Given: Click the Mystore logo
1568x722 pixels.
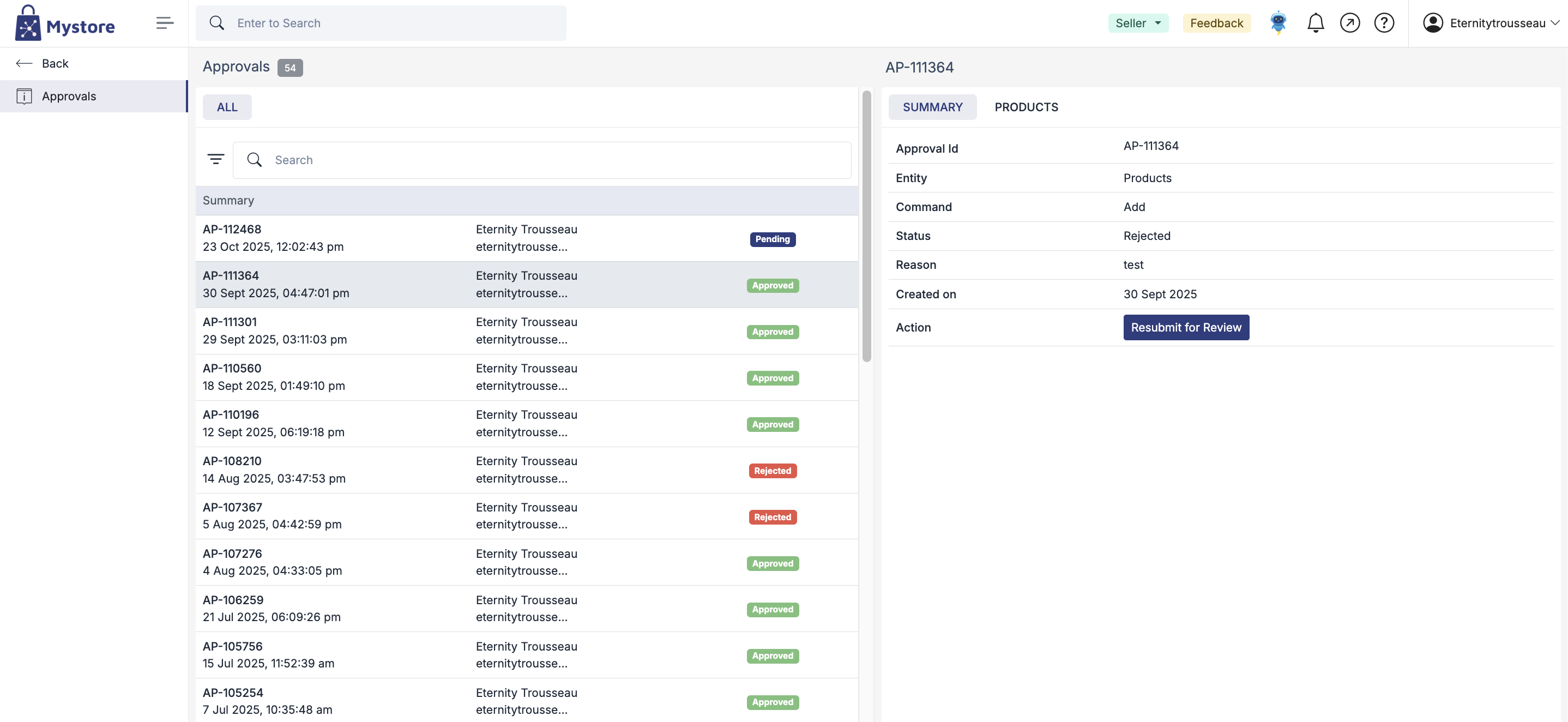Looking at the screenshot, I should click(x=64, y=23).
